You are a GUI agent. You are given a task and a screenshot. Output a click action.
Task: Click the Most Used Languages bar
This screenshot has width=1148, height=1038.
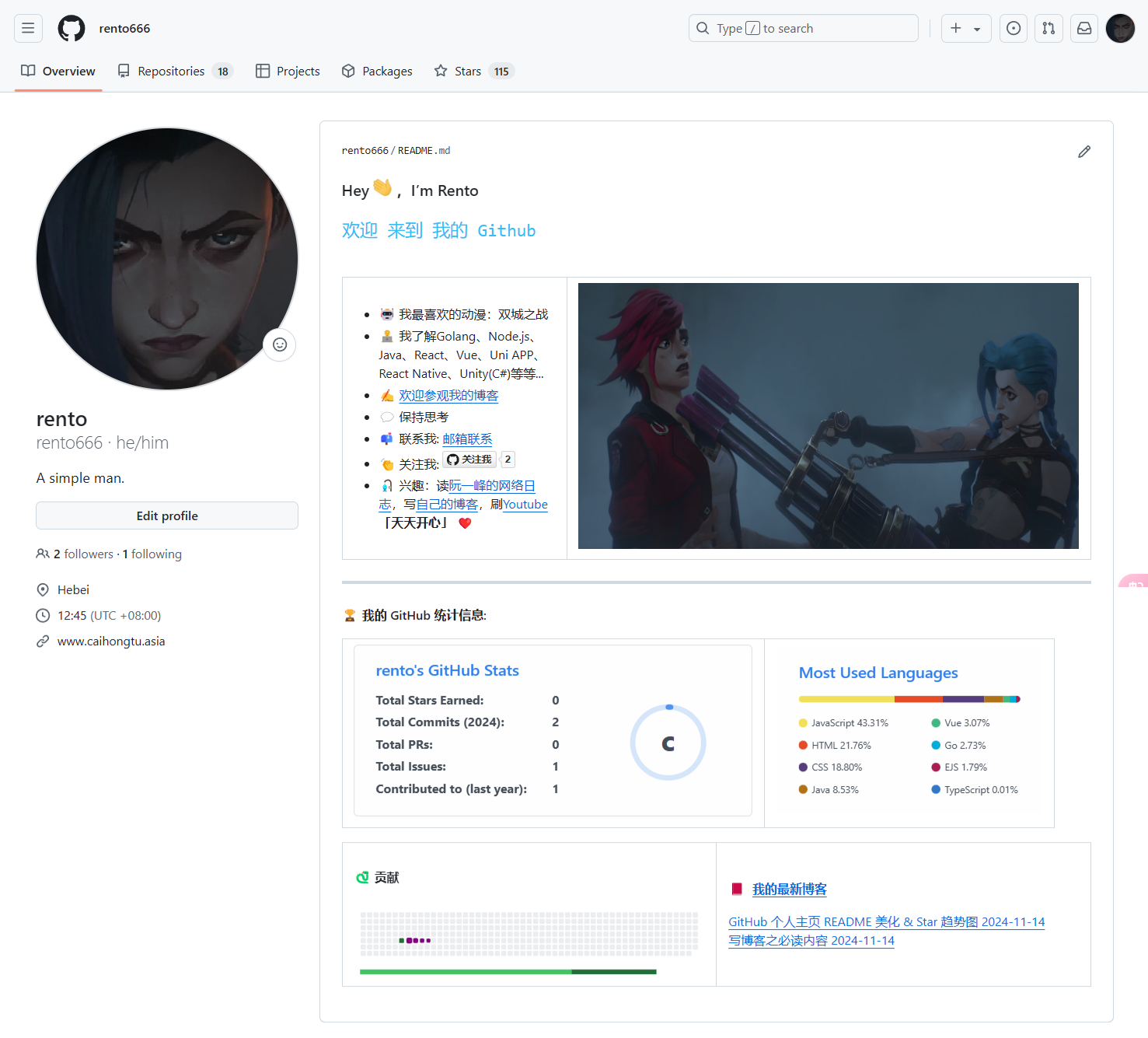(x=909, y=699)
